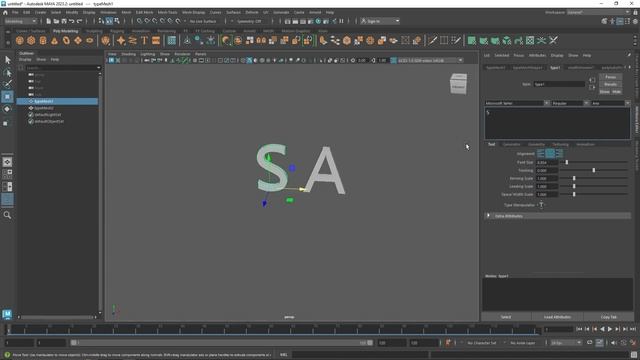Create a polygon cube from the shelf

pyautogui.click(x=31, y=40)
